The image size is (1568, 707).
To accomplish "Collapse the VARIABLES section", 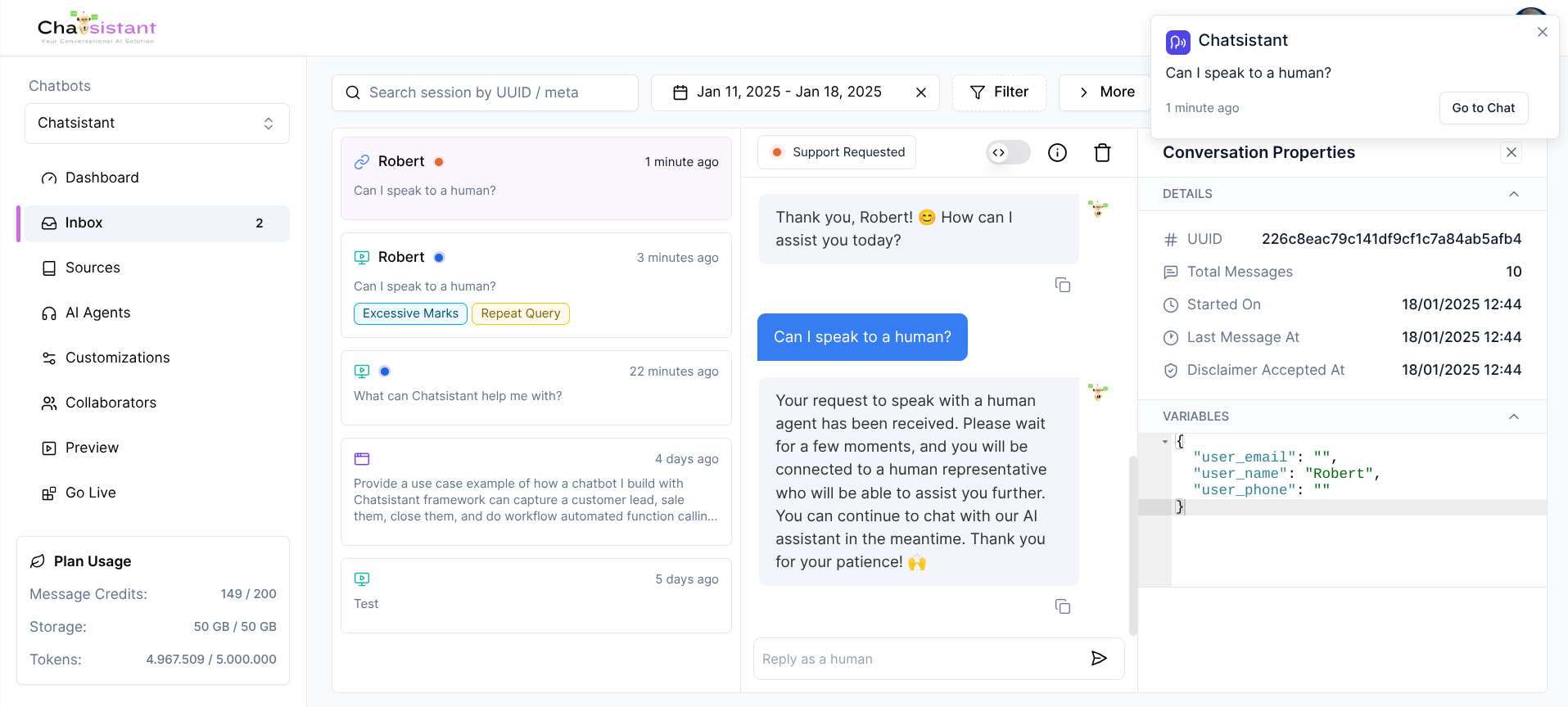I will coord(1514,417).
